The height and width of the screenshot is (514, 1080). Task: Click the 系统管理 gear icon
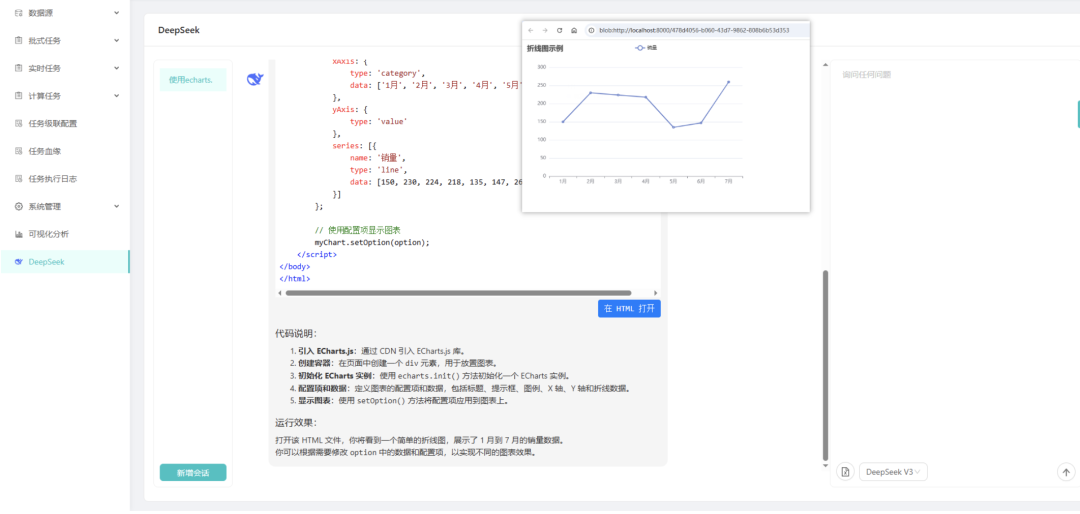19,206
